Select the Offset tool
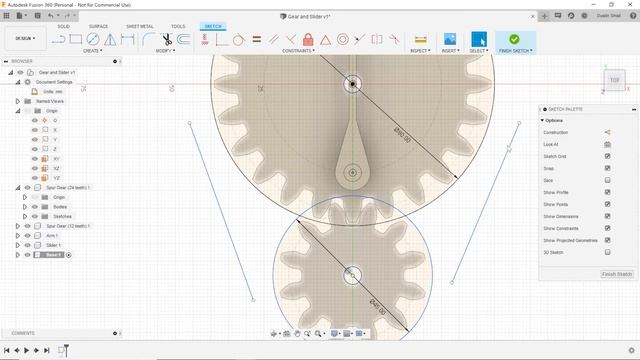 point(184,39)
